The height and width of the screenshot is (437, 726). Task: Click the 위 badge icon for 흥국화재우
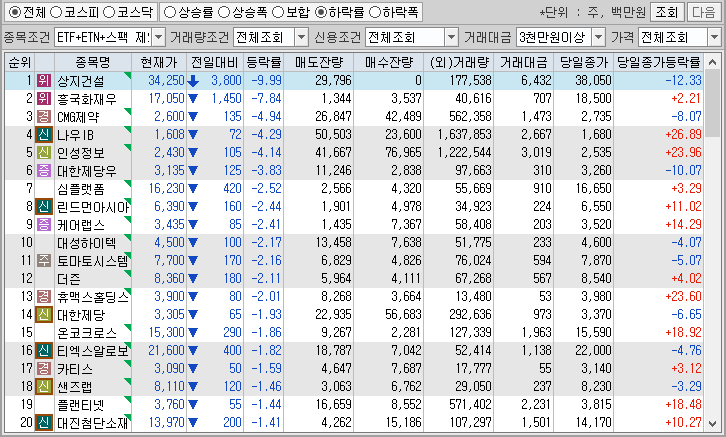coord(44,99)
